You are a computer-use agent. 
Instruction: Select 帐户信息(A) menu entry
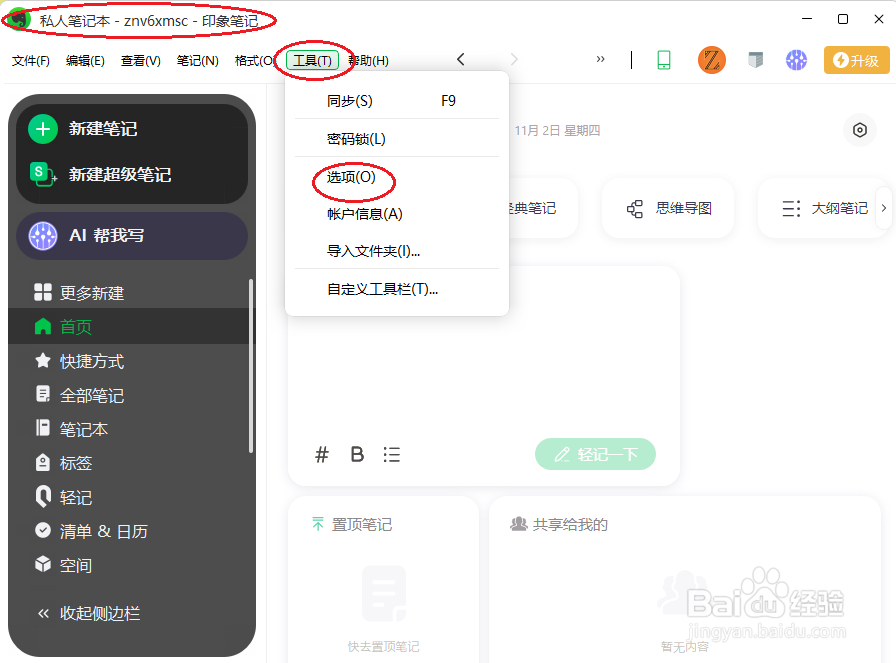coord(397,214)
